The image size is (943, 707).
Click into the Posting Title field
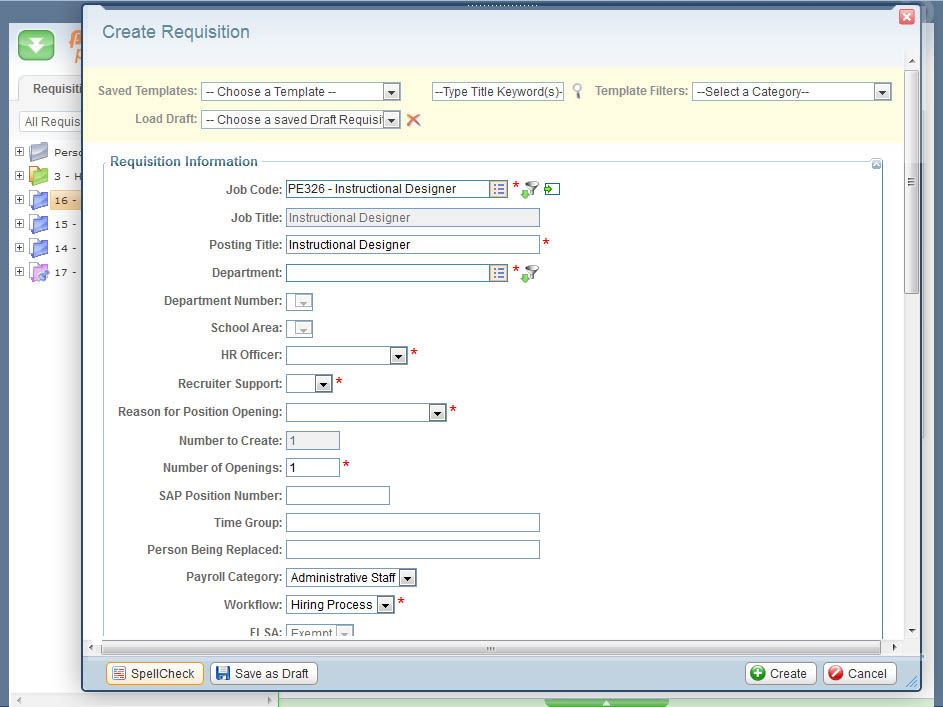[412, 245]
